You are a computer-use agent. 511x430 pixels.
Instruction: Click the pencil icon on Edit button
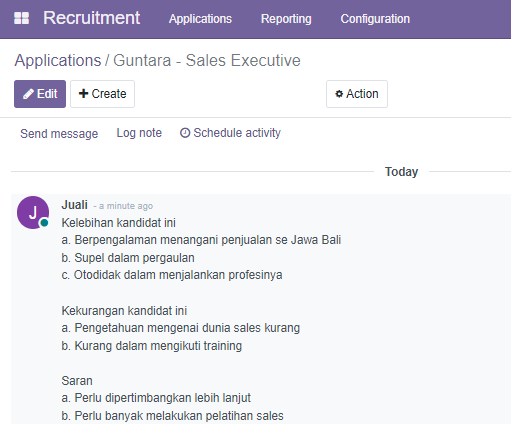click(x=28, y=94)
